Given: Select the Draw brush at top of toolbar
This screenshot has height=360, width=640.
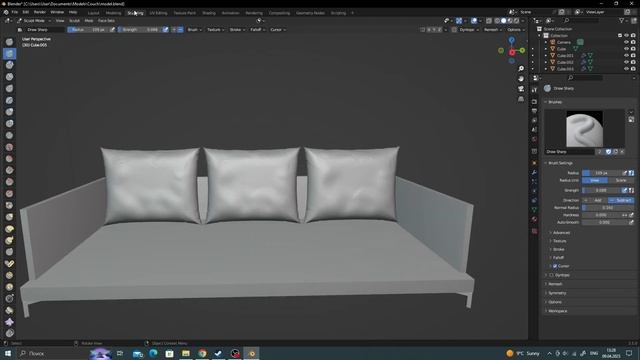Looking at the screenshot, I should 9,42.
